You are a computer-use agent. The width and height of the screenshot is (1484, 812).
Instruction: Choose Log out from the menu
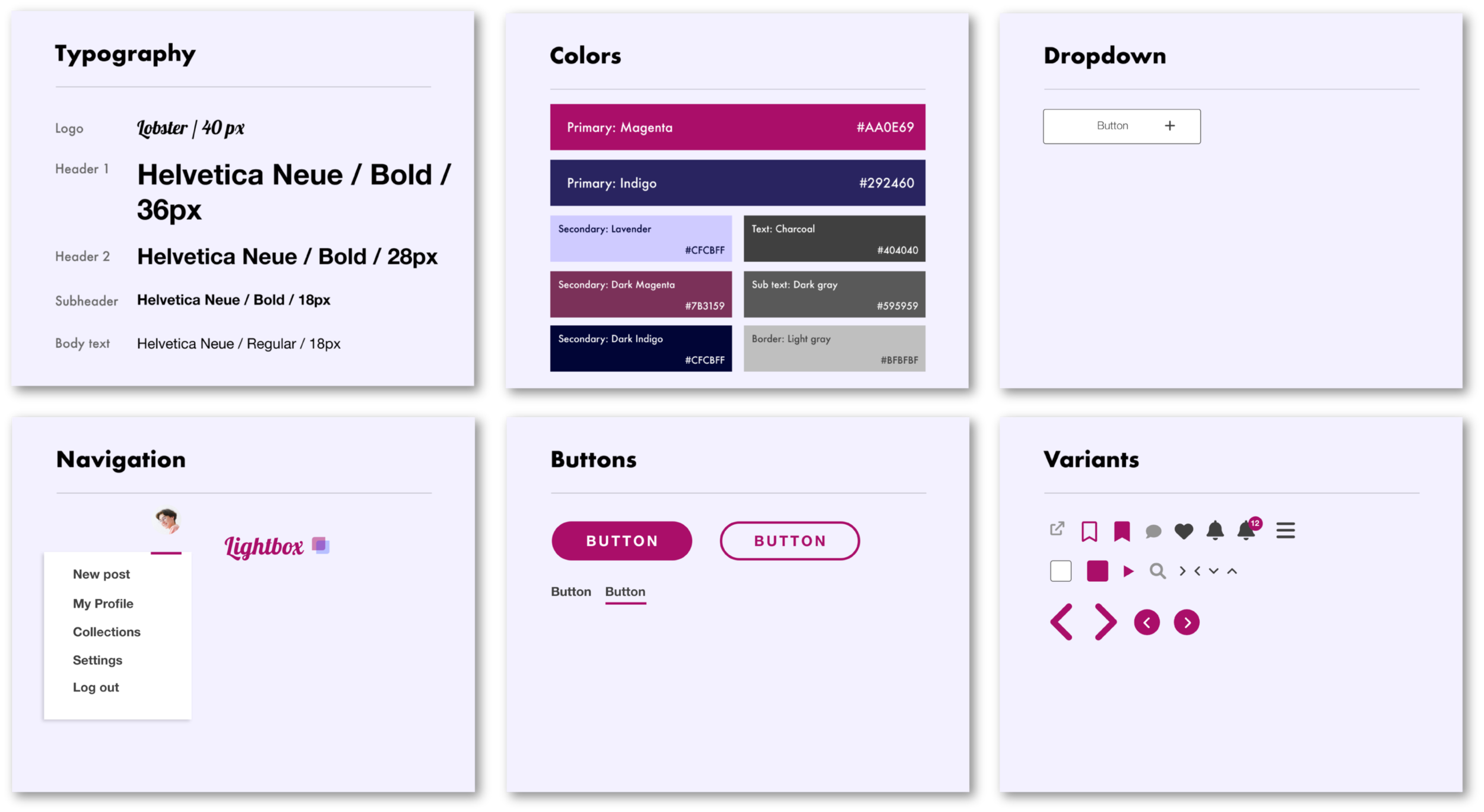pos(96,687)
